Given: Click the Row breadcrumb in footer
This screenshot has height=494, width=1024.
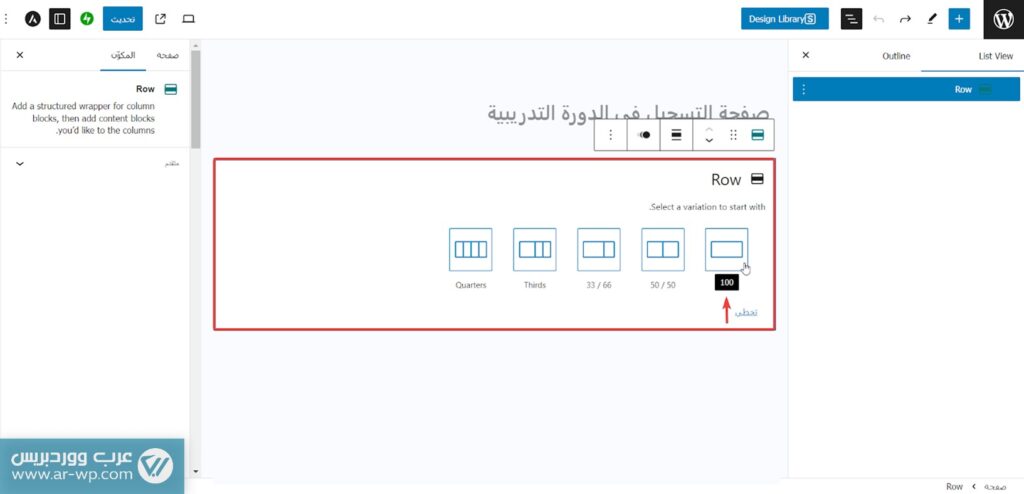Looking at the screenshot, I should pyautogui.click(x=954, y=486).
